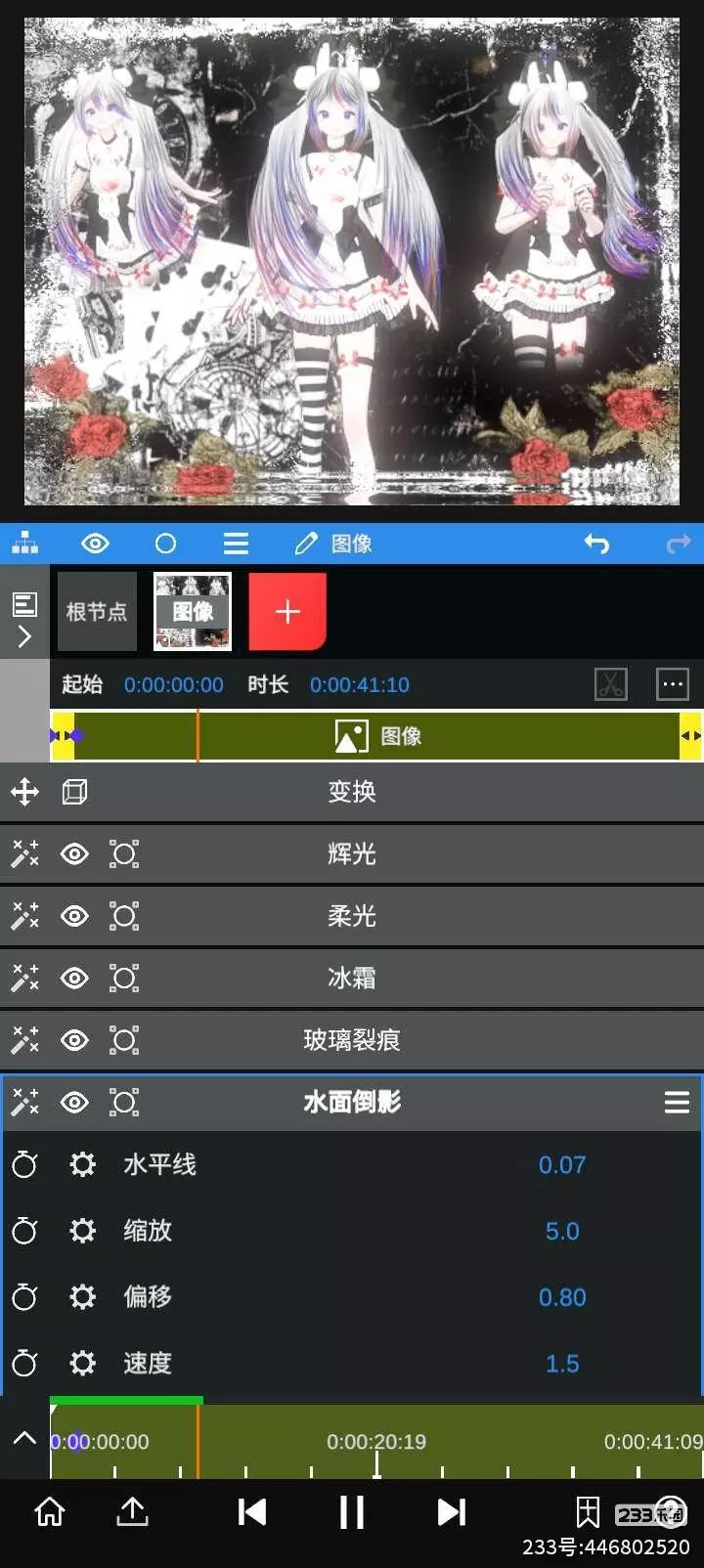Expand the 玻璃裂痕 effect settings

tap(352, 1040)
